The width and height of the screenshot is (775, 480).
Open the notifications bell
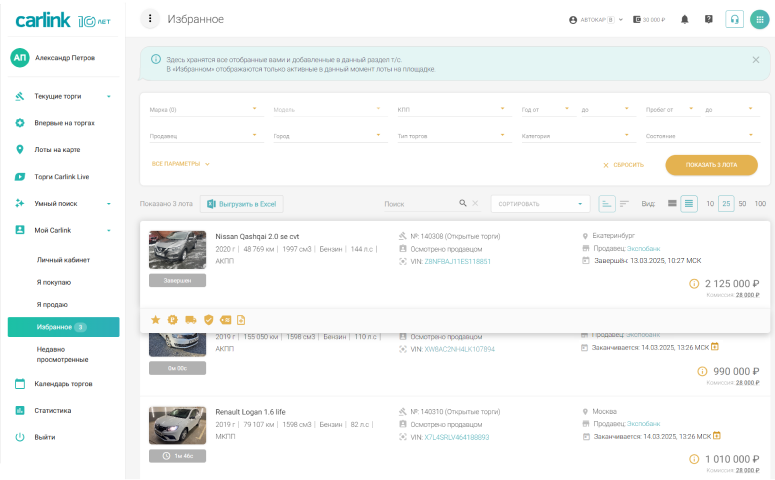pos(685,19)
